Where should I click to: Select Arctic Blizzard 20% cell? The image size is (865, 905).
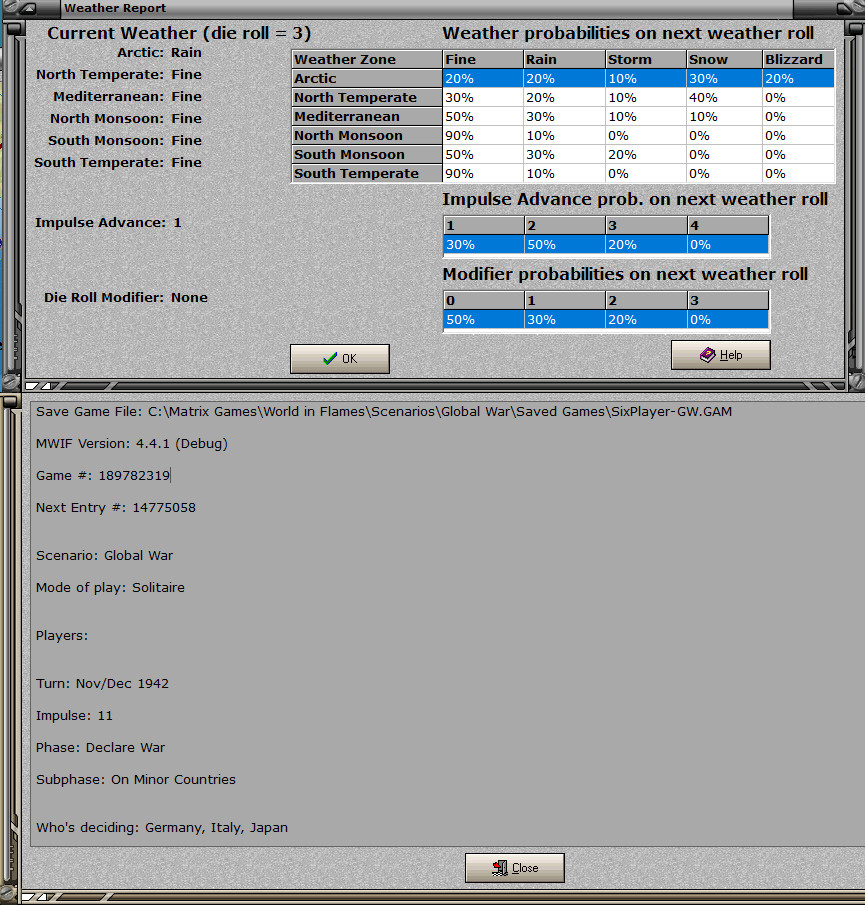(799, 78)
